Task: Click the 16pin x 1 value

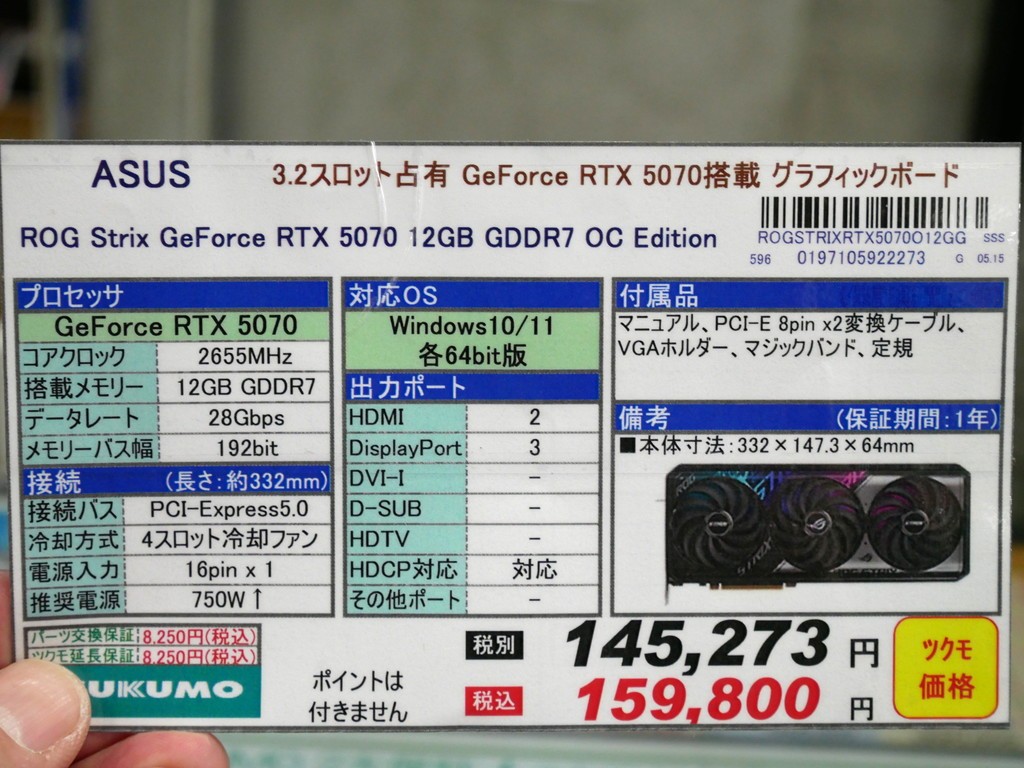Action: pos(229,569)
